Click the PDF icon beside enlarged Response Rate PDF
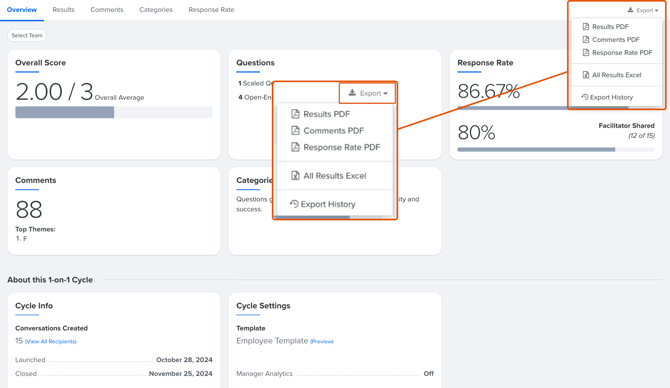The image size is (670, 388). point(295,147)
